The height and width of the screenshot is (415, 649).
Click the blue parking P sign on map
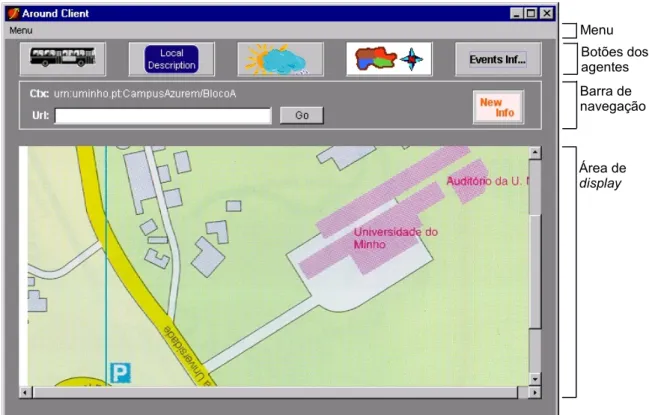pos(120,373)
